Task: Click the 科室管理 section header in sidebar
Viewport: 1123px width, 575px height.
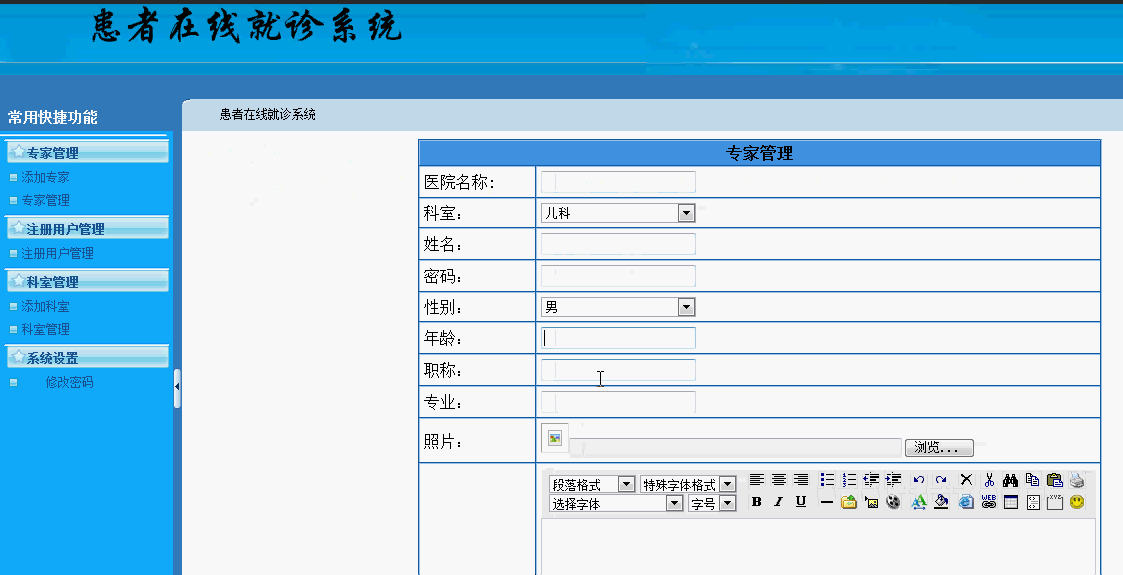Action: (x=87, y=282)
